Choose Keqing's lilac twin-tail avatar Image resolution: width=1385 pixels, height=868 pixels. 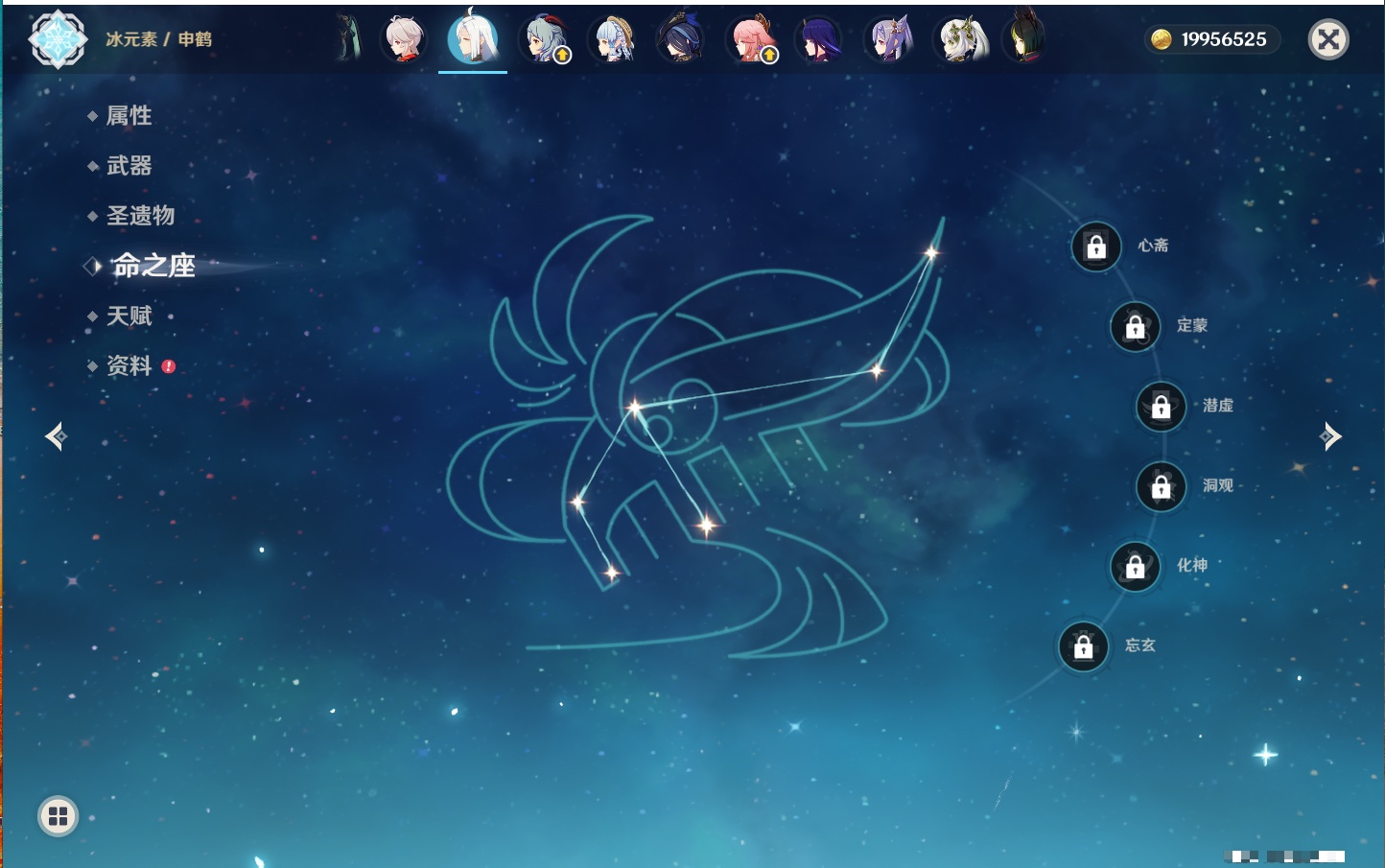(889, 39)
